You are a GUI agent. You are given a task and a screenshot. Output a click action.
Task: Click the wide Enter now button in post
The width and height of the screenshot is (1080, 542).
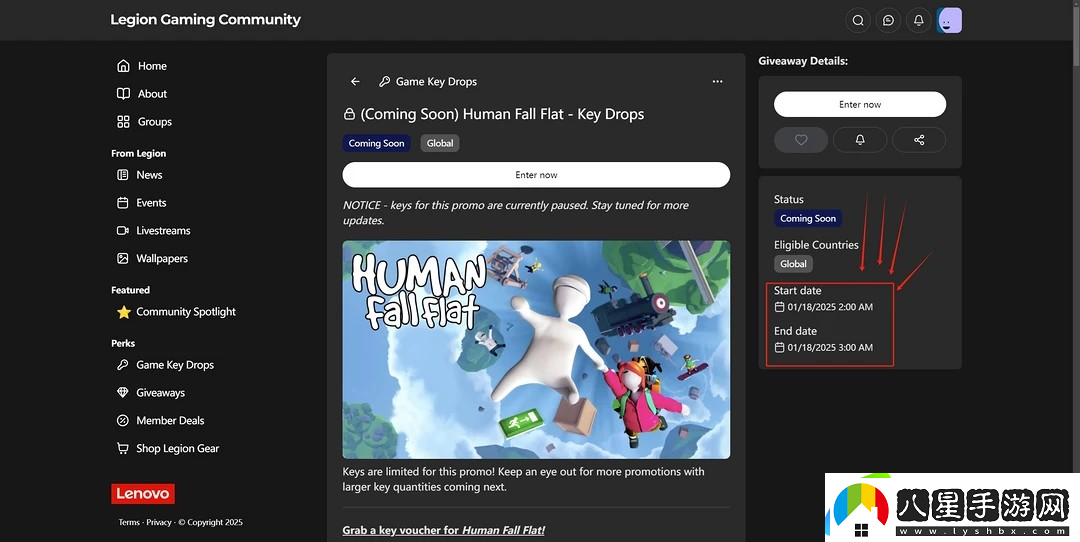[536, 175]
